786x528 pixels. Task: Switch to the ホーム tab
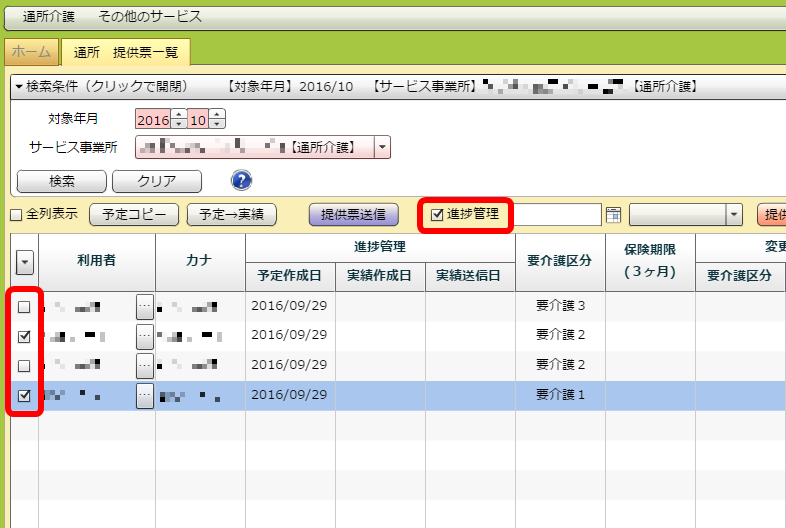click(x=31, y=52)
